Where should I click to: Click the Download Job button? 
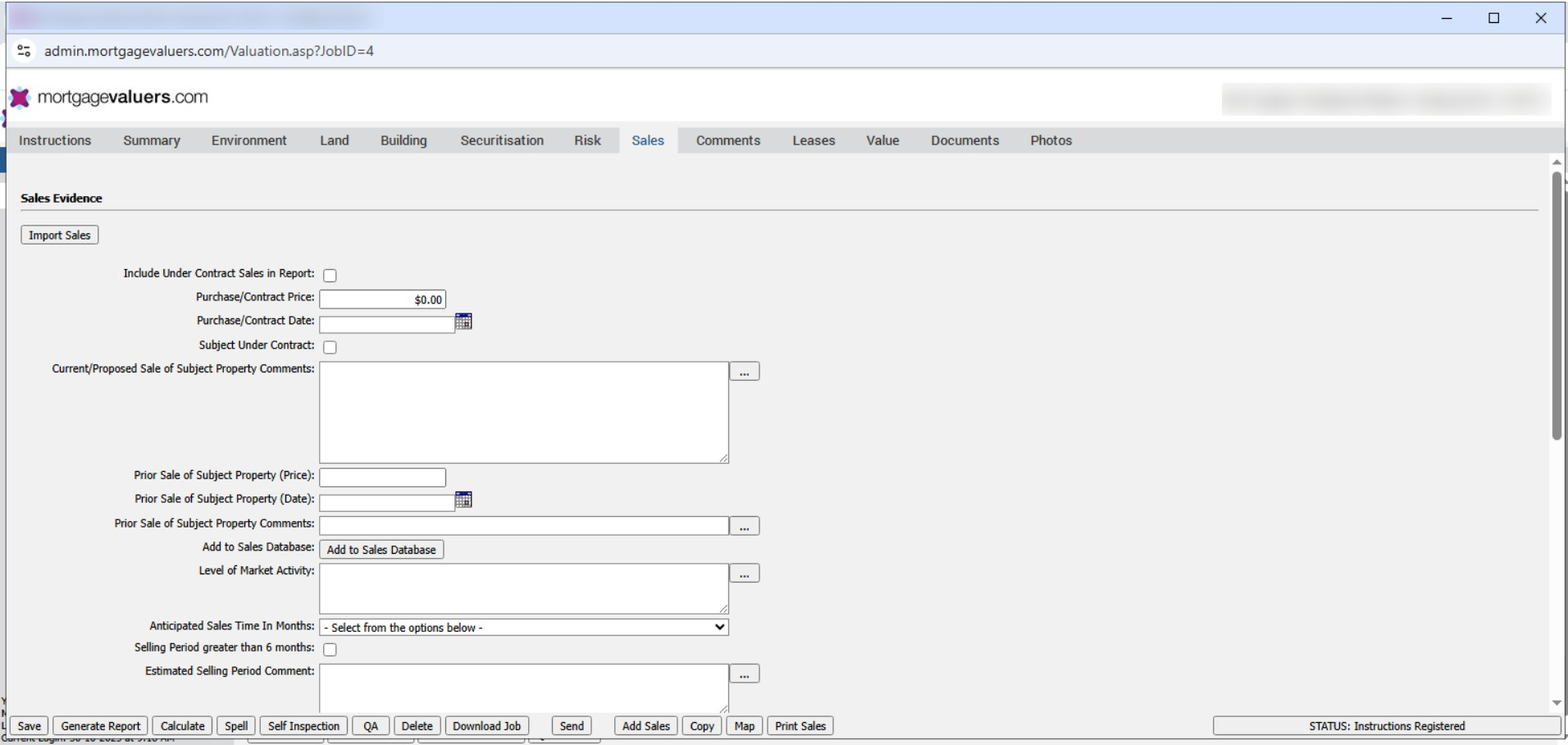coord(487,726)
